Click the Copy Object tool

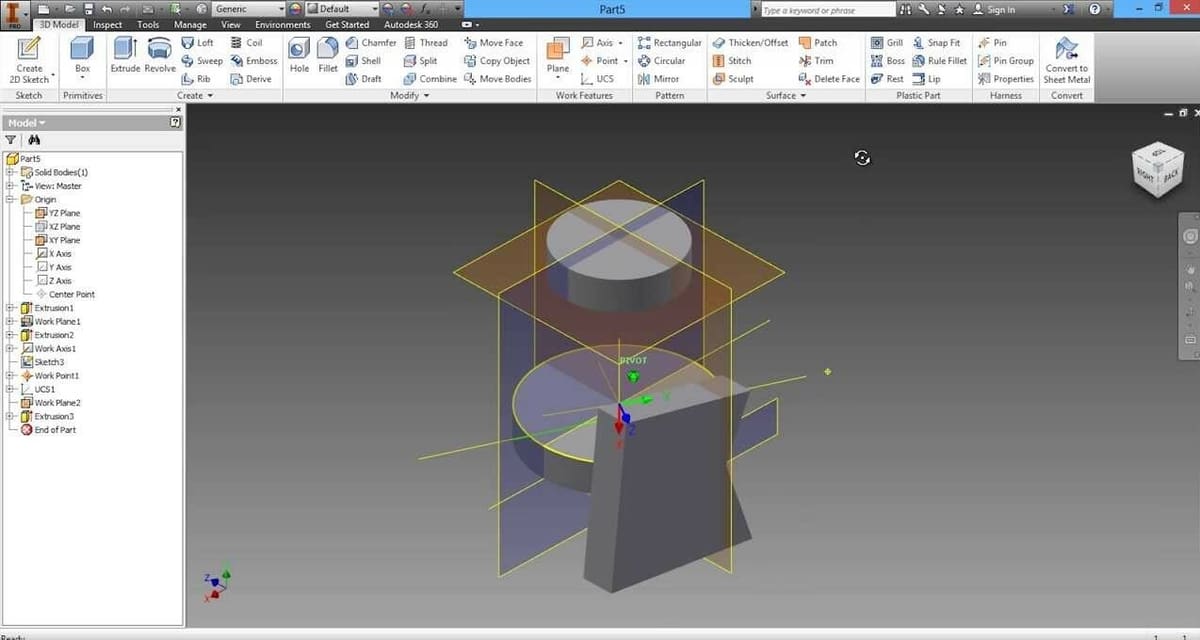click(497, 61)
